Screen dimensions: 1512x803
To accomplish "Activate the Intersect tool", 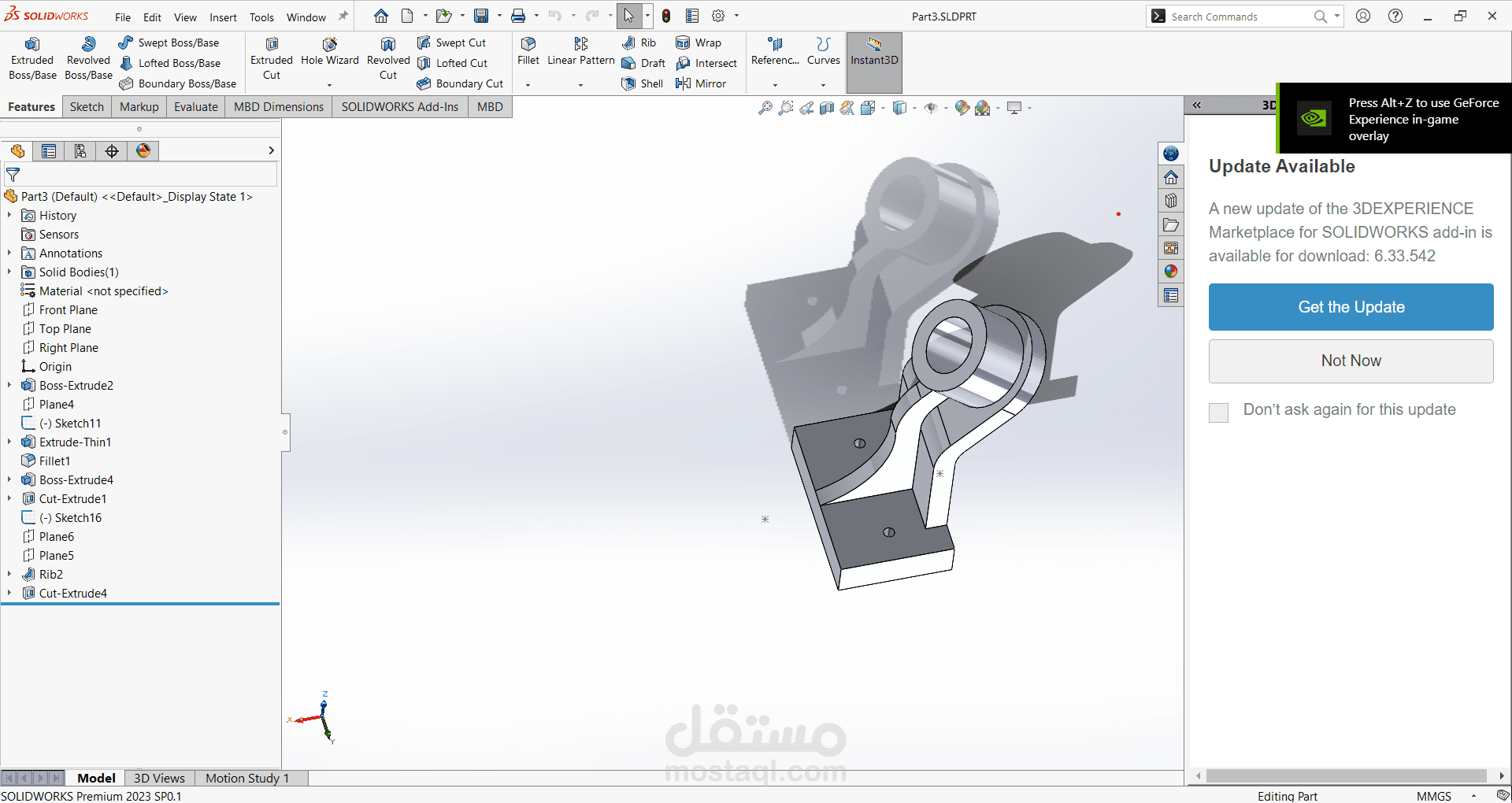I will [706, 63].
